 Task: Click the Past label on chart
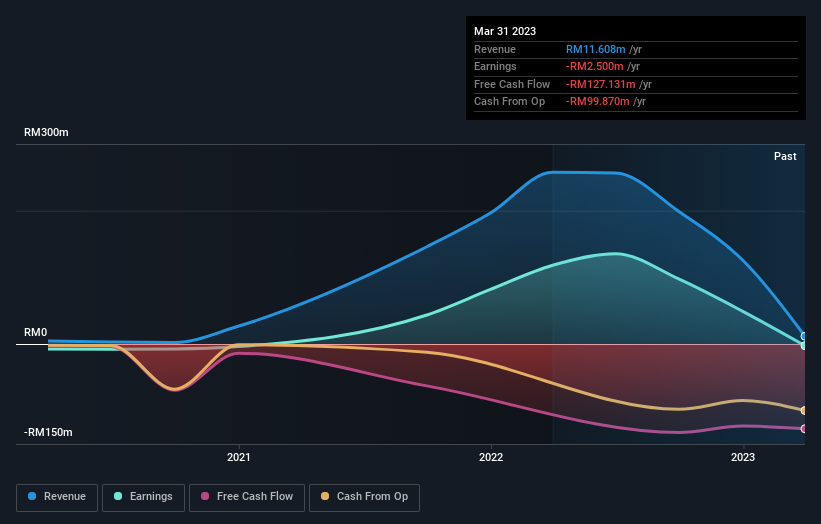pyautogui.click(x=785, y=156)
